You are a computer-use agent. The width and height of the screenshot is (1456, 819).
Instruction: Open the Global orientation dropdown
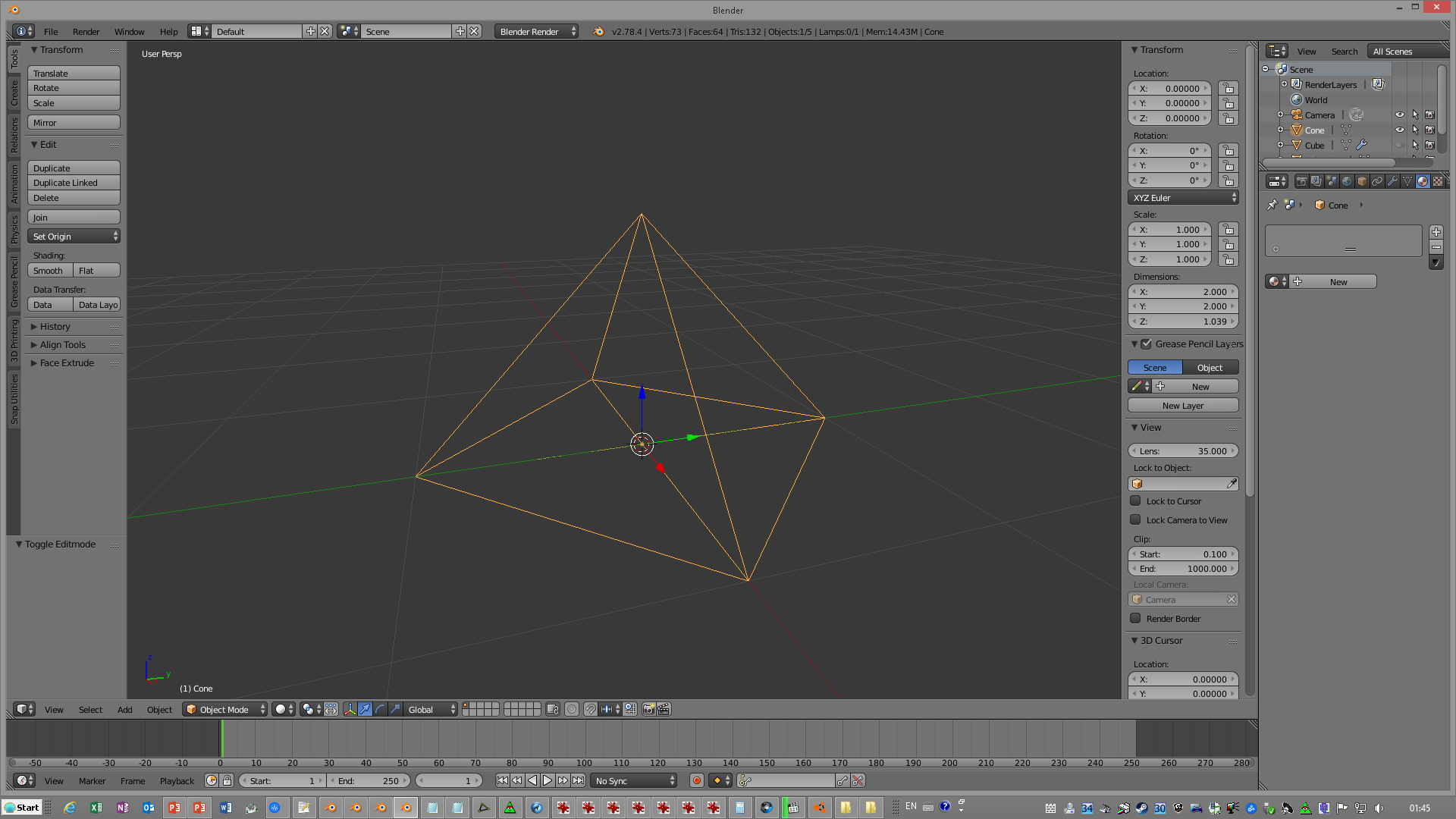[x=431, y=709]
